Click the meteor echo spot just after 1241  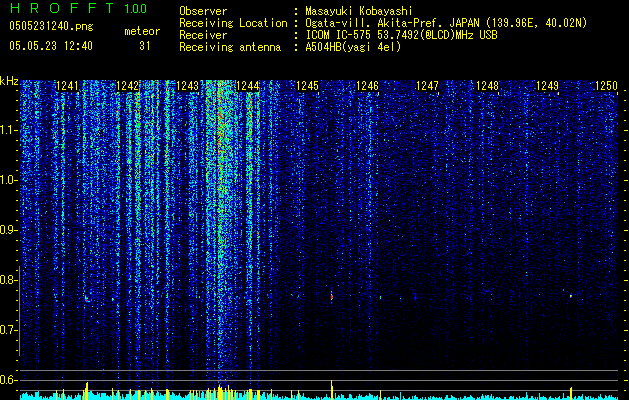pyautogui.click(x=87, y=298)
